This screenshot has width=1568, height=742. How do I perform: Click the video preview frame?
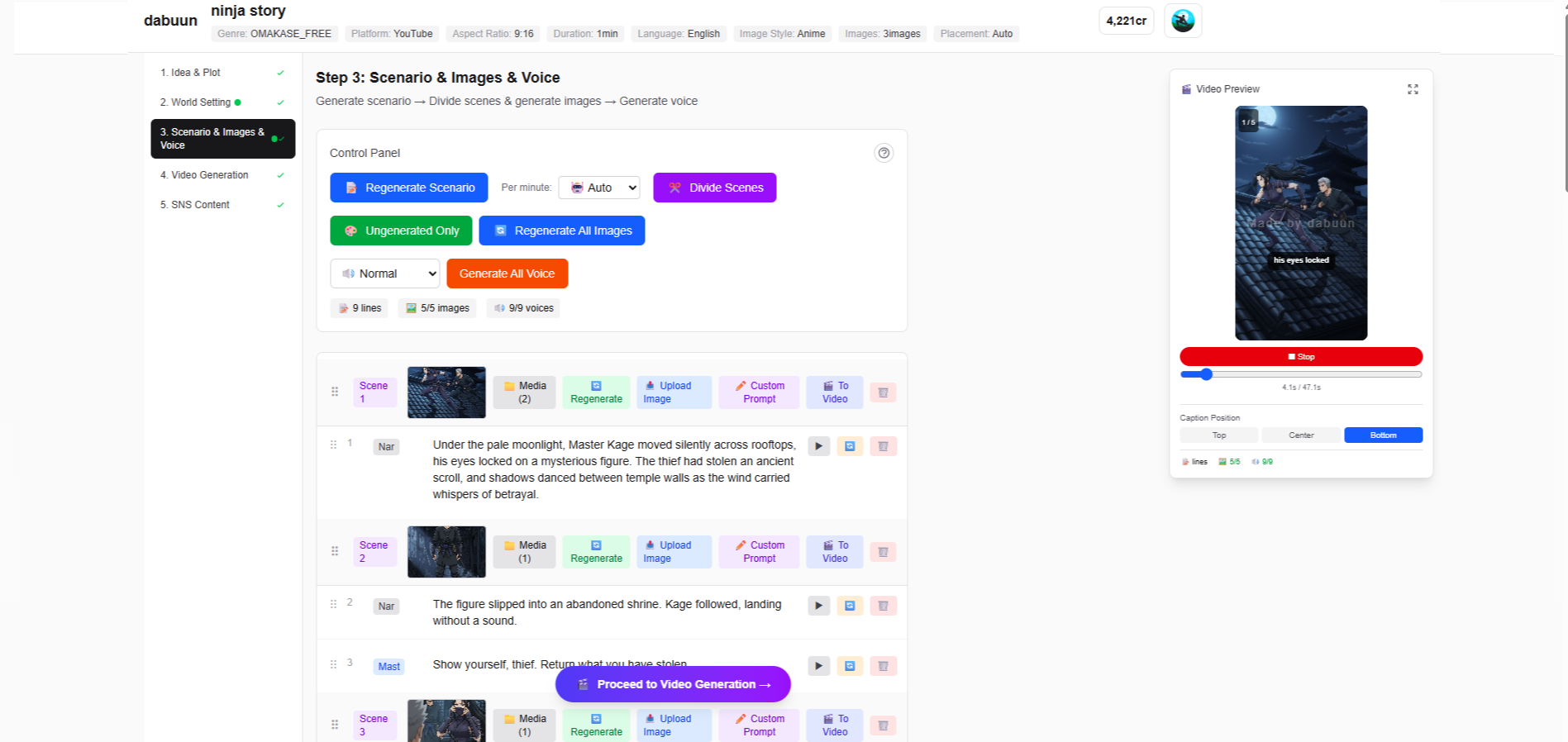[x=1301, y=223]
